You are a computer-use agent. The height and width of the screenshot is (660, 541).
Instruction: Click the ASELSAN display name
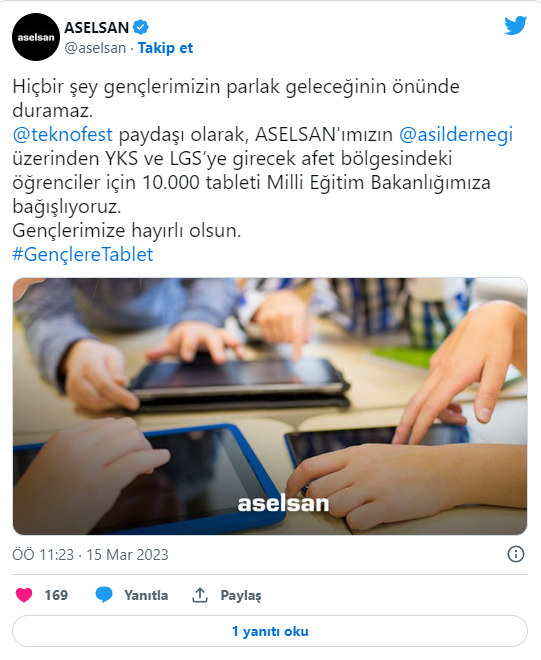pos(96,27)
